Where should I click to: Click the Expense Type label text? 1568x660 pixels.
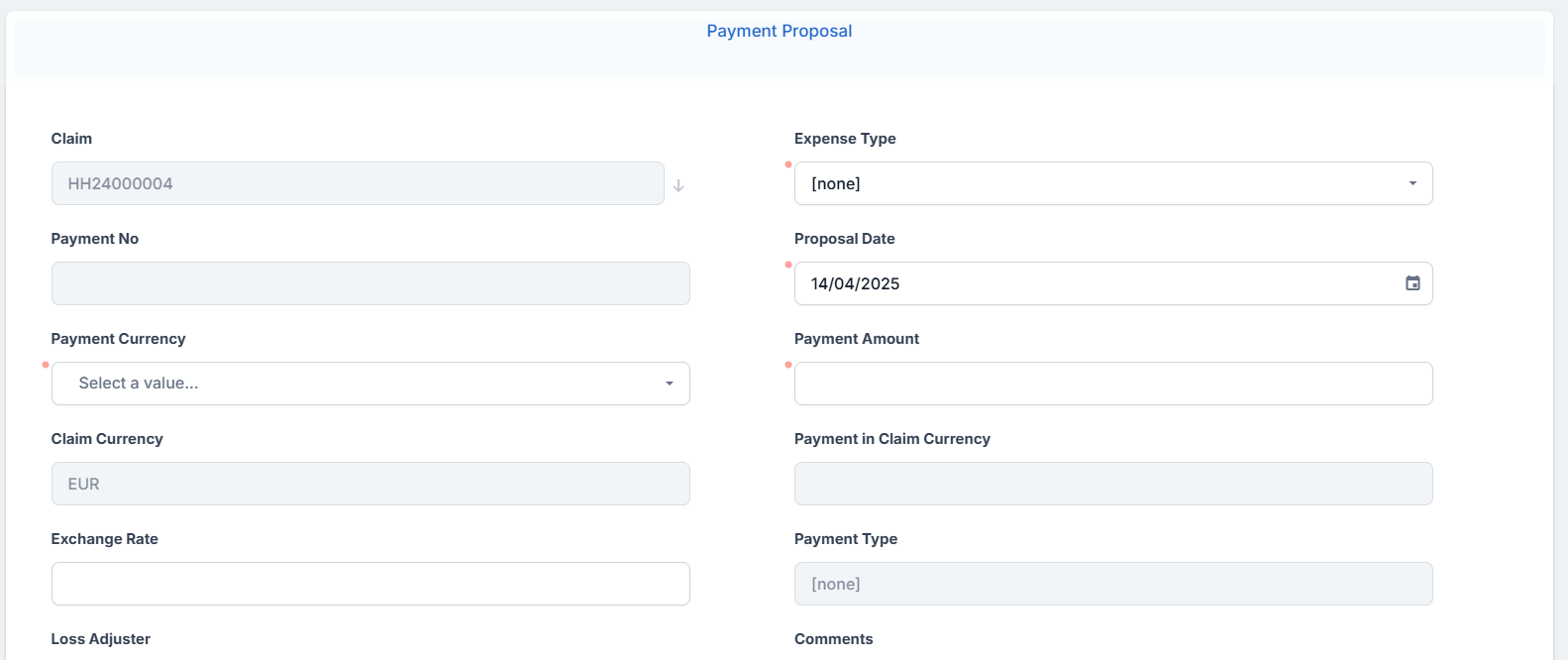(845, 139)
